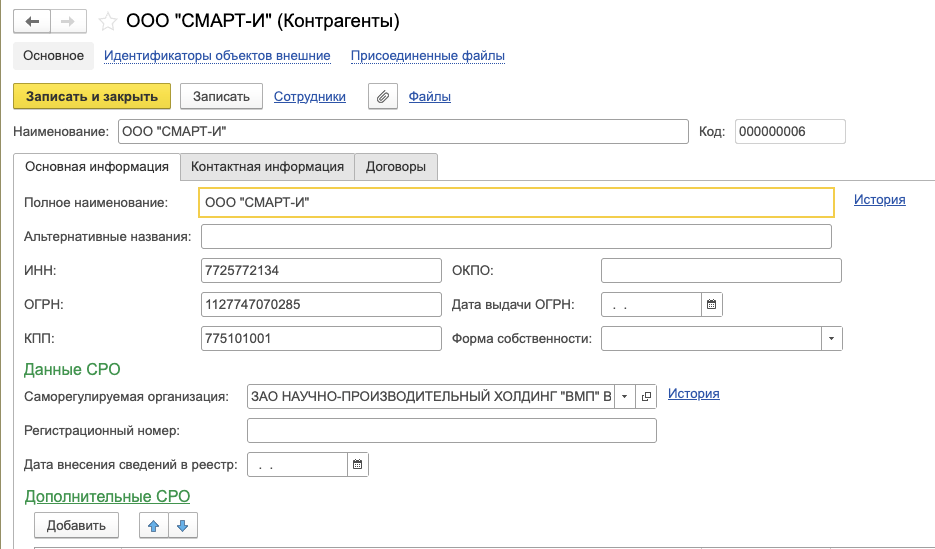Screen dimensions: 935x549
Task: Focus the Наименование input field
Action: coord(403,132)
